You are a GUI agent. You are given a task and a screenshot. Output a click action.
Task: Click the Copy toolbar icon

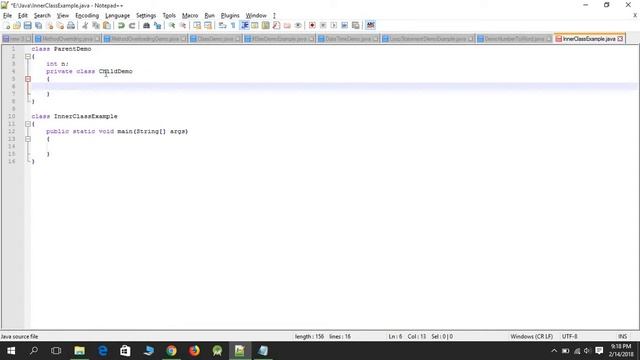pos(96,25)
